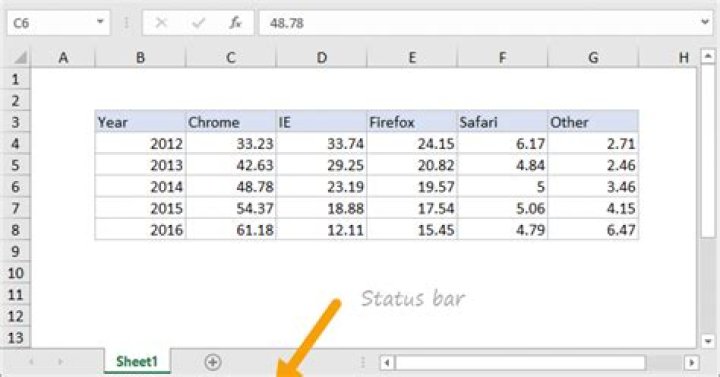
Task: Click the Name Box showing C6
Action: pos(58,23)
